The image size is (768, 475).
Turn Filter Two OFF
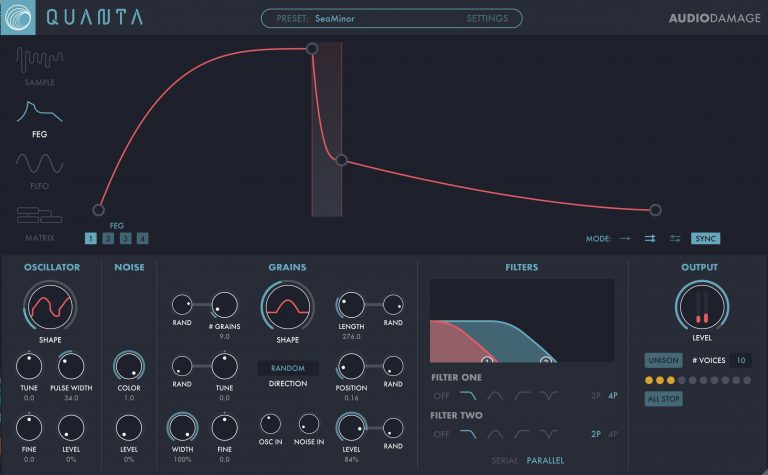click(x=441, y=434)
